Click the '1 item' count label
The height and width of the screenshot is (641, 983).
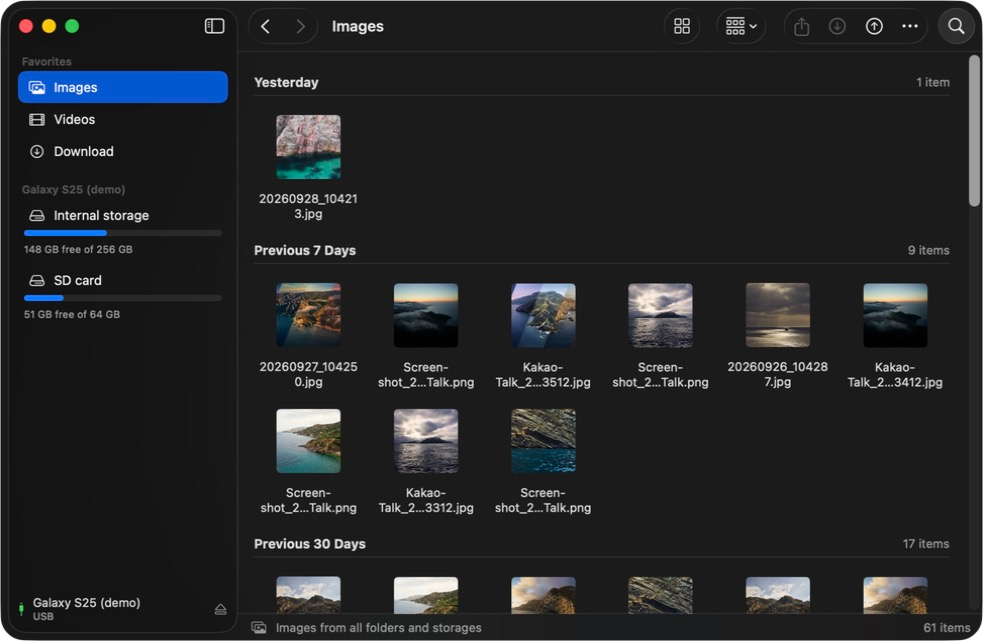[932, 82]
